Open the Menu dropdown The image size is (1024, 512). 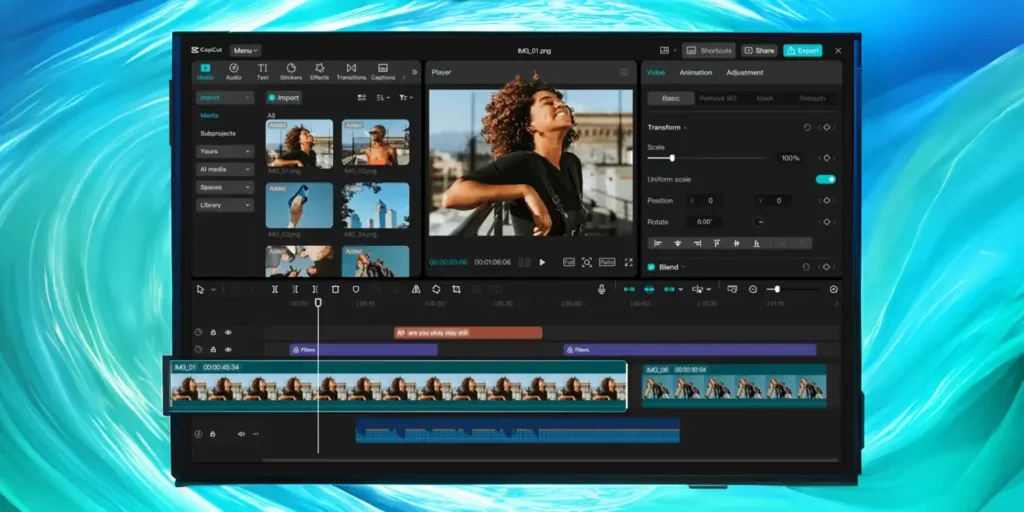point(246,50)
